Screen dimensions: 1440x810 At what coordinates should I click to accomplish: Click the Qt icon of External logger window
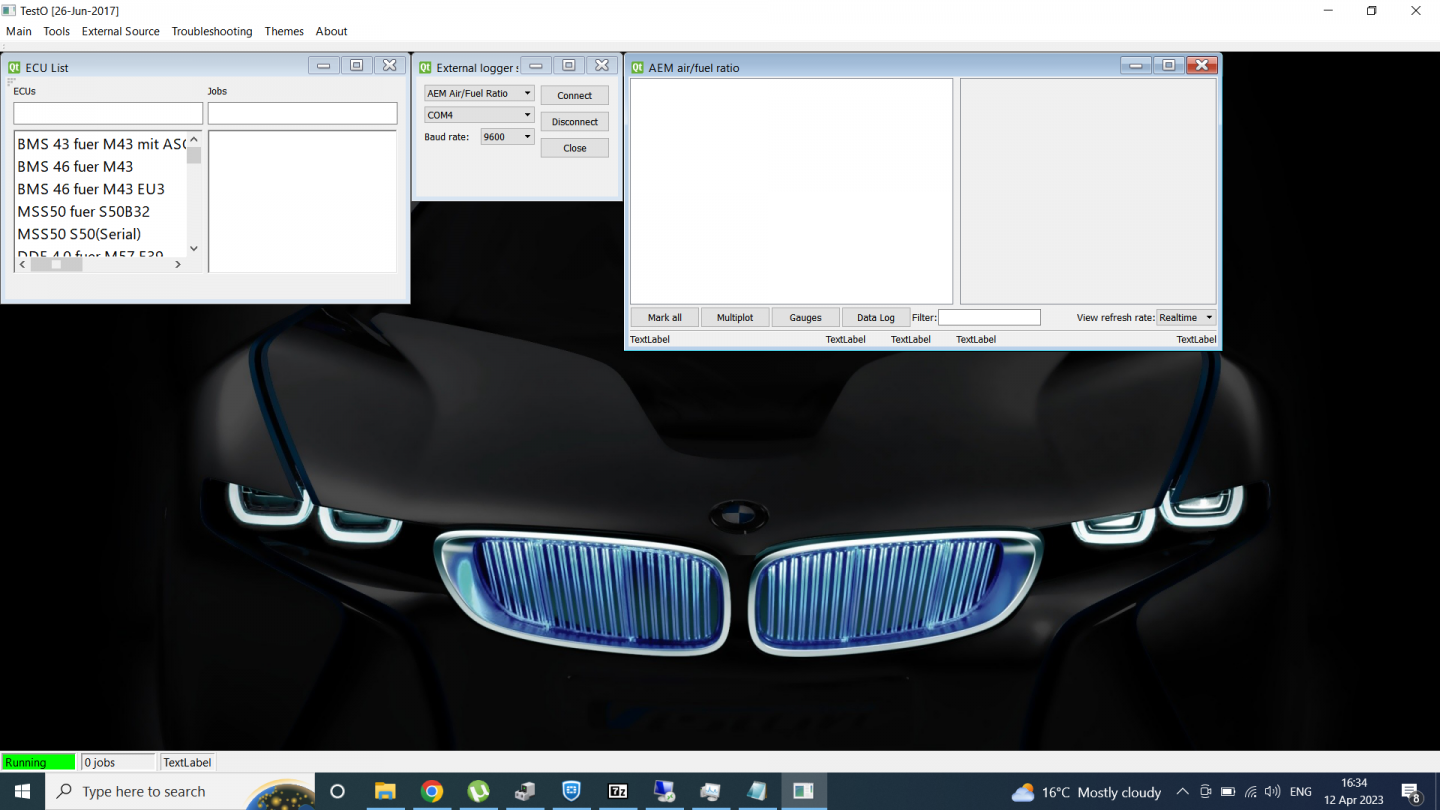pos(425,67)
